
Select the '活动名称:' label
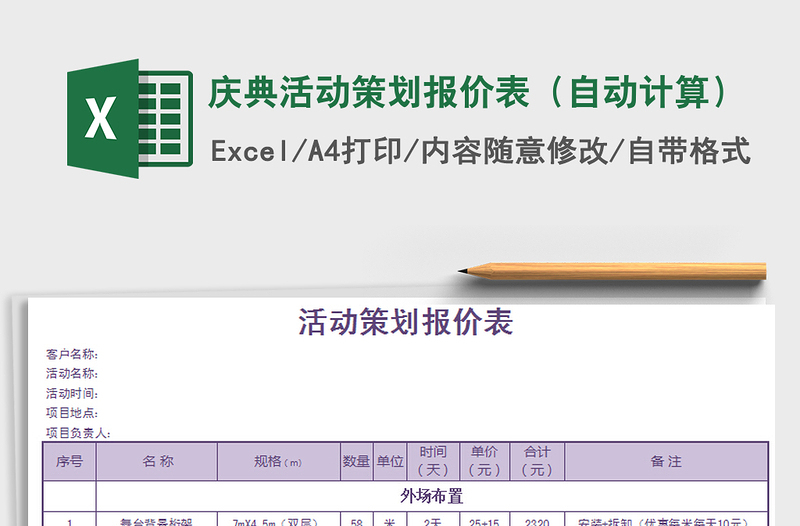click(71, 373)
